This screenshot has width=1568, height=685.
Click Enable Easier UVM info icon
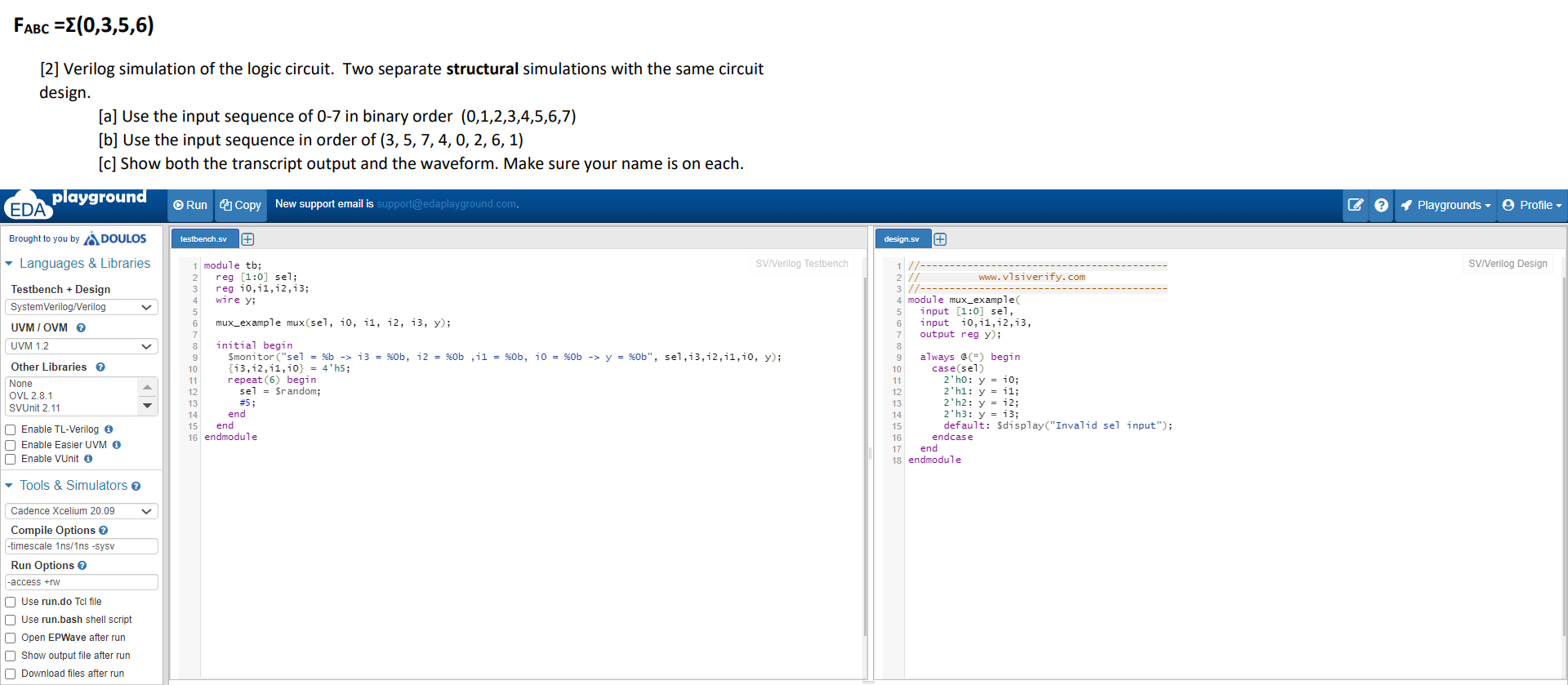117,445
